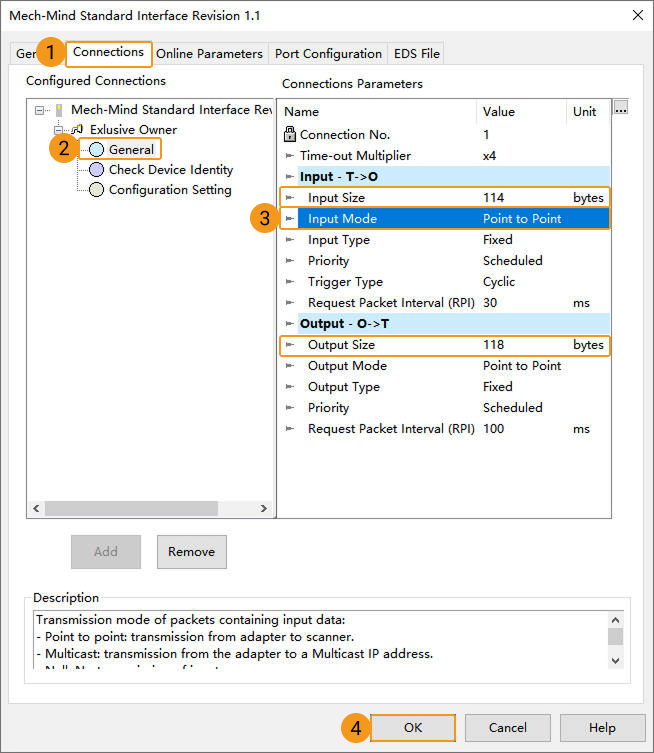Screen dimensions: 654x753
Task: Collapse the Mech-Mind Standard Interface root node
Action: [x=39, y=110]
